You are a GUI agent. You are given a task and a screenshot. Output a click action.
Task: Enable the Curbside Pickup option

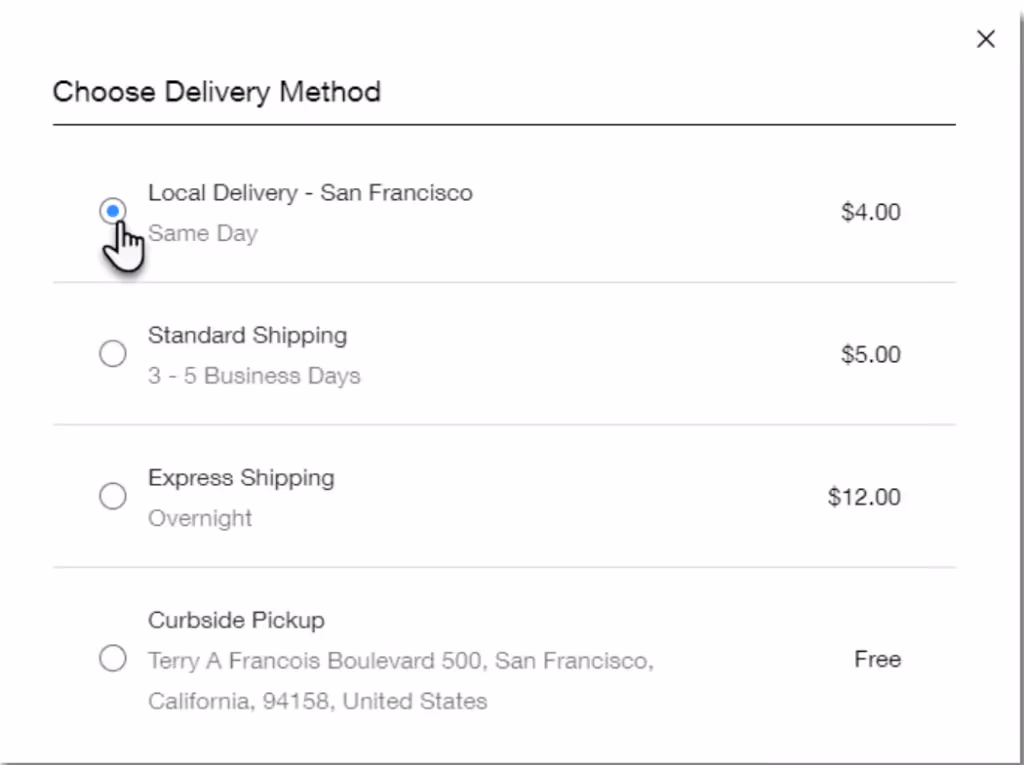pos(113,659)
